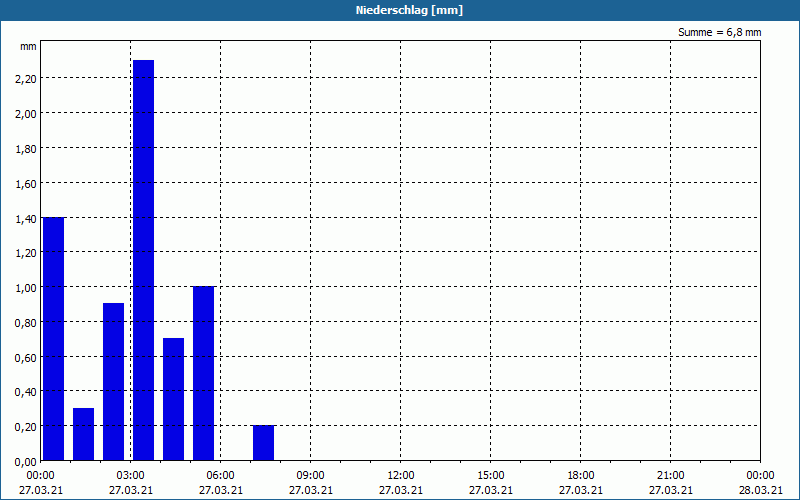The height and width of the screenshot is (500, 800).
Task: Click the '27.03.21' date under 12:00
Action: click(x=401, y=490)
